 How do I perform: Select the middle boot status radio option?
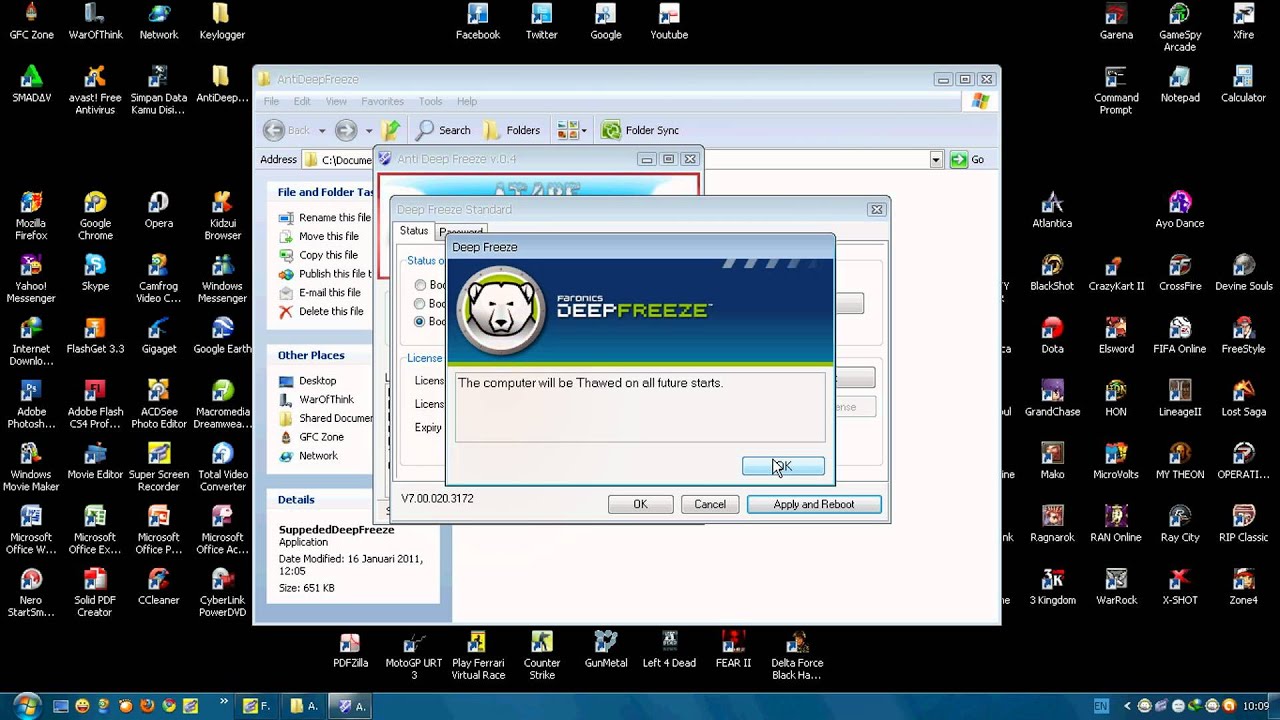(420, 304)
